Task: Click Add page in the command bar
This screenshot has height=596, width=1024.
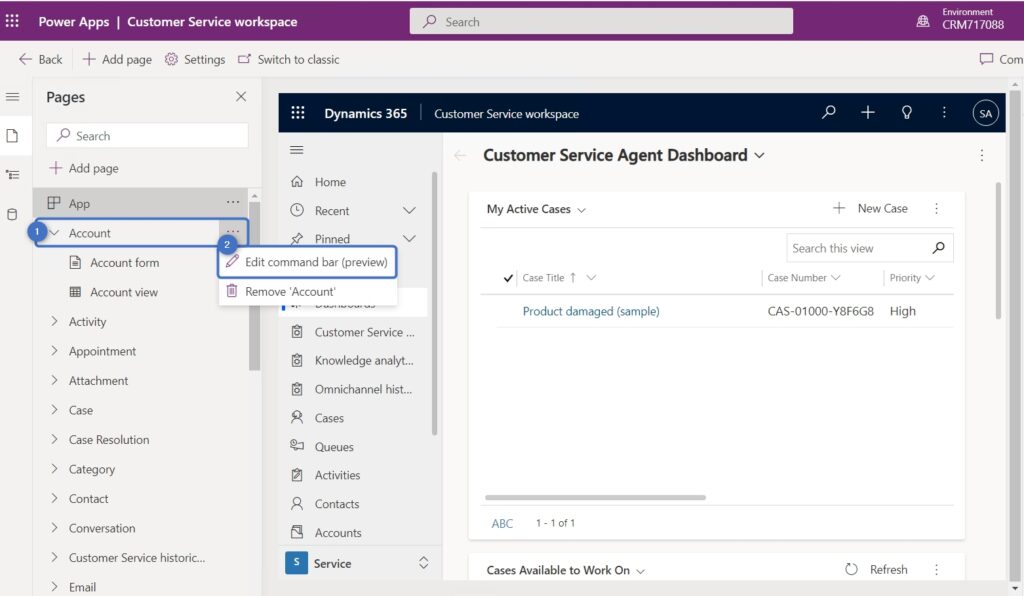Action: tap(117, 59)
